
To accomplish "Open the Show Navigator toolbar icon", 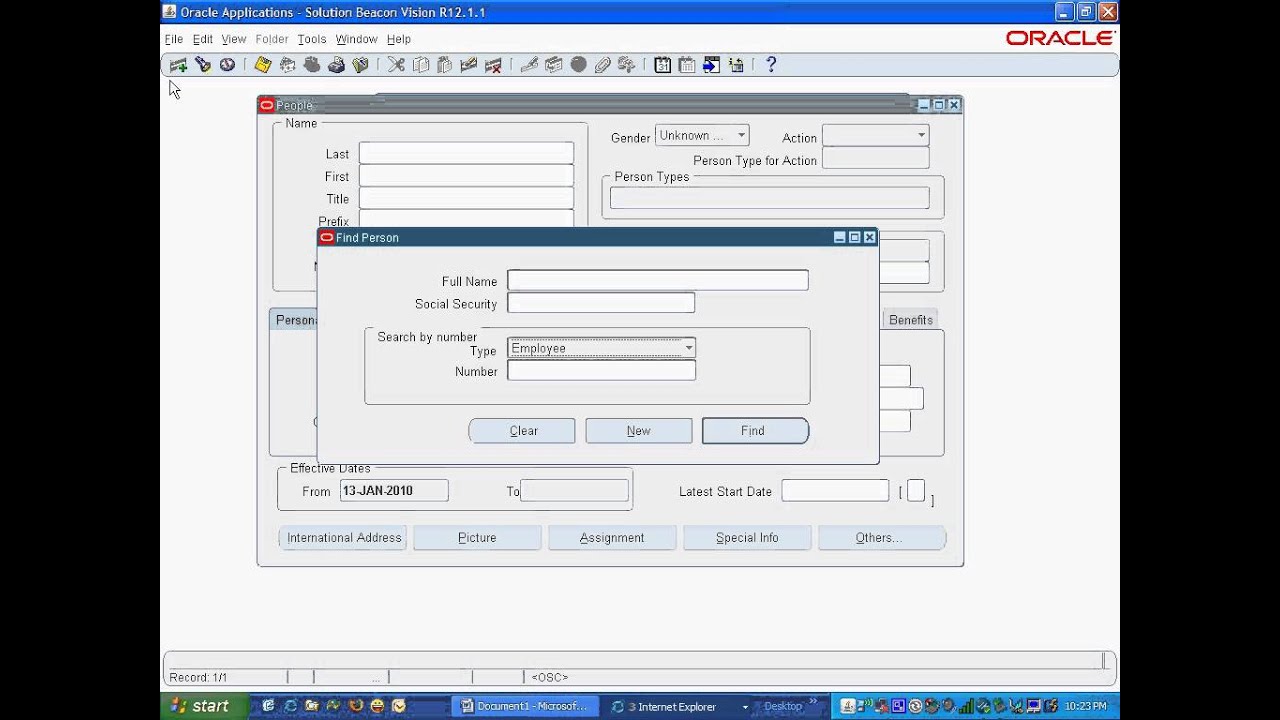I will (227, 65).
